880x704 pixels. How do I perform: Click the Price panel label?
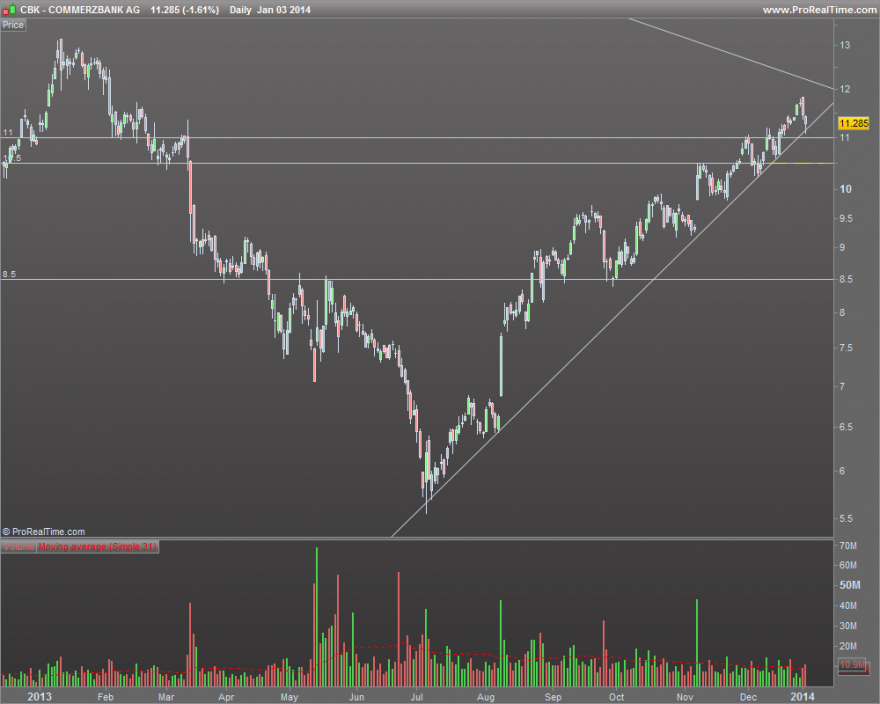pyautogui.click(x=13, y=25)
